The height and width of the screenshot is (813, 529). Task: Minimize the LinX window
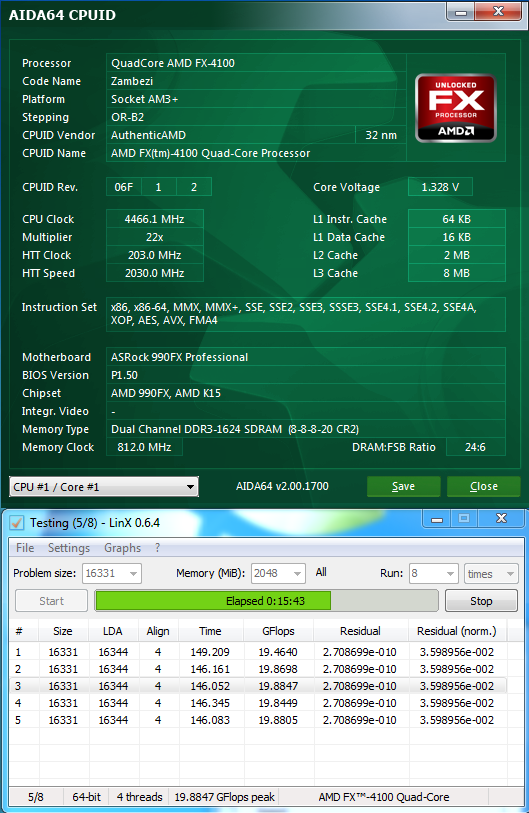(x=437, y=518)
